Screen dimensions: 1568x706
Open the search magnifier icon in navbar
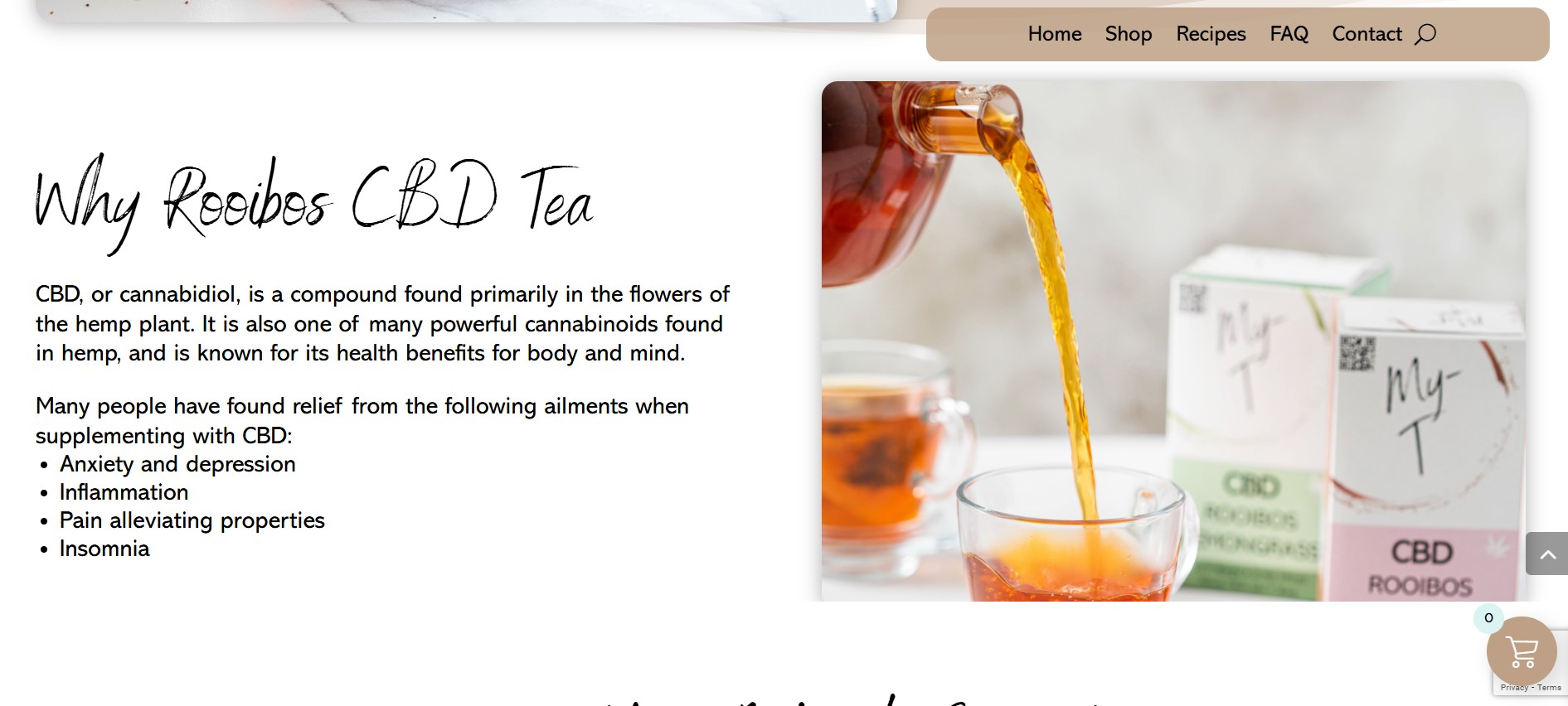1425,34
